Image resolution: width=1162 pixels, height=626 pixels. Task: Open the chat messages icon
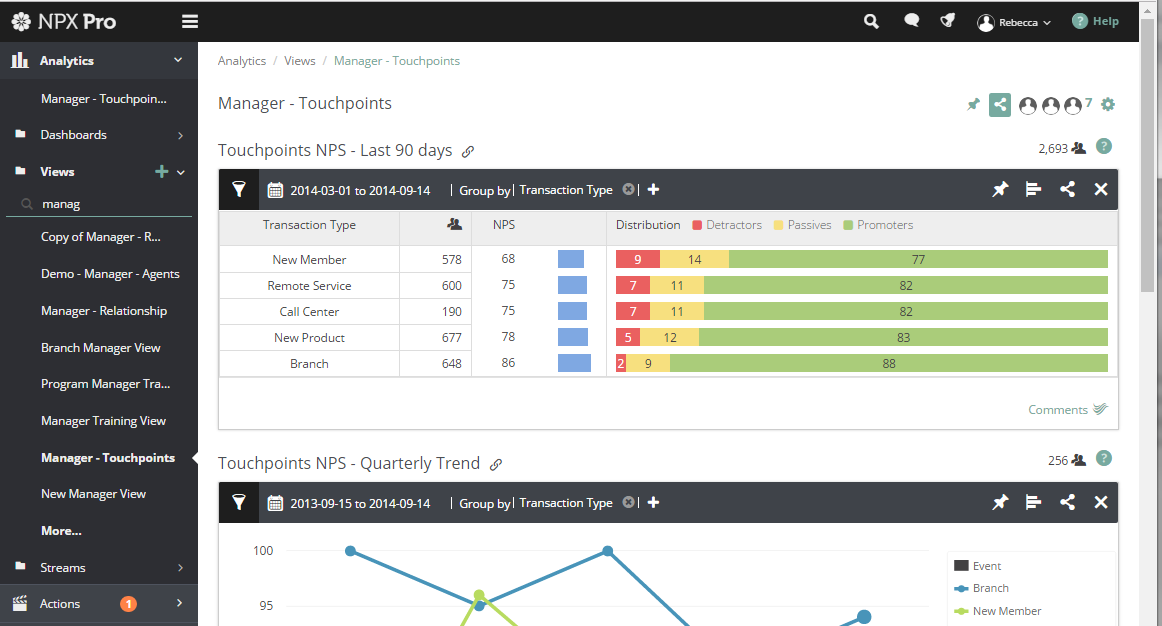pos(911,21)
